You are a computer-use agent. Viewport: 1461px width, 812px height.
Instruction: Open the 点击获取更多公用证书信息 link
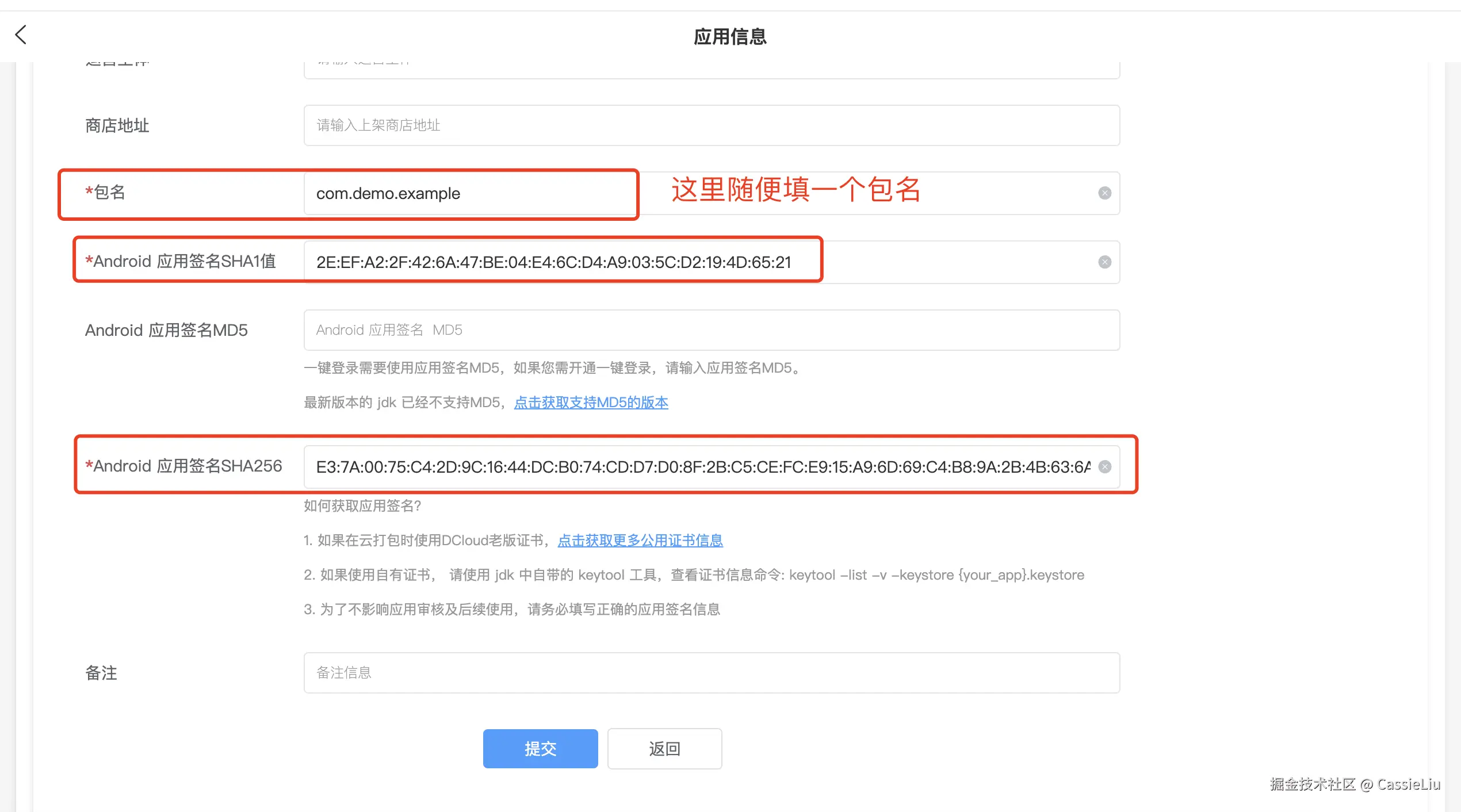[640, 541]
